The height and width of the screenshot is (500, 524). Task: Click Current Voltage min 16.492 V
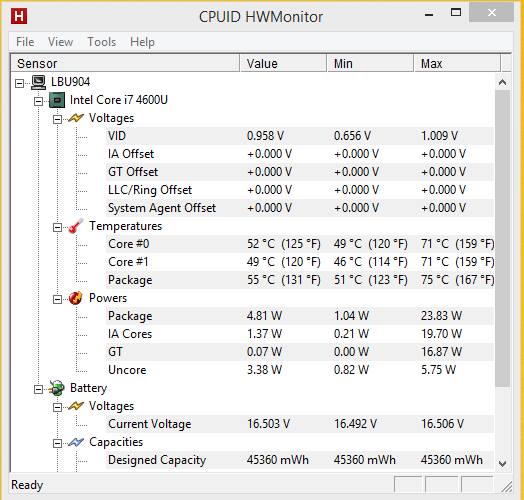pyautogui.click(x=355, y=424)
